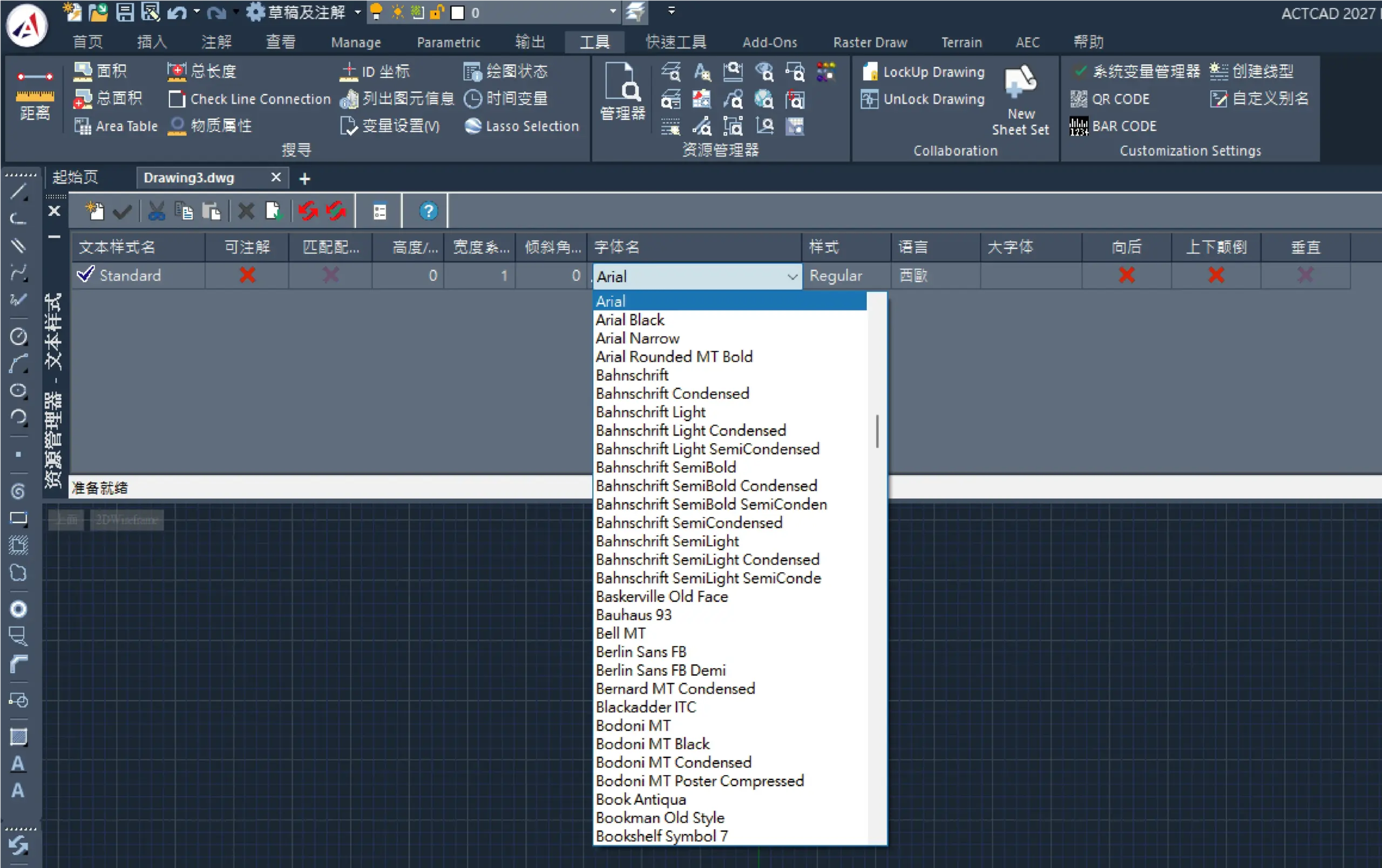
Task: Click the 自定义别名 custom alias button
Action: click(1260, 99)
